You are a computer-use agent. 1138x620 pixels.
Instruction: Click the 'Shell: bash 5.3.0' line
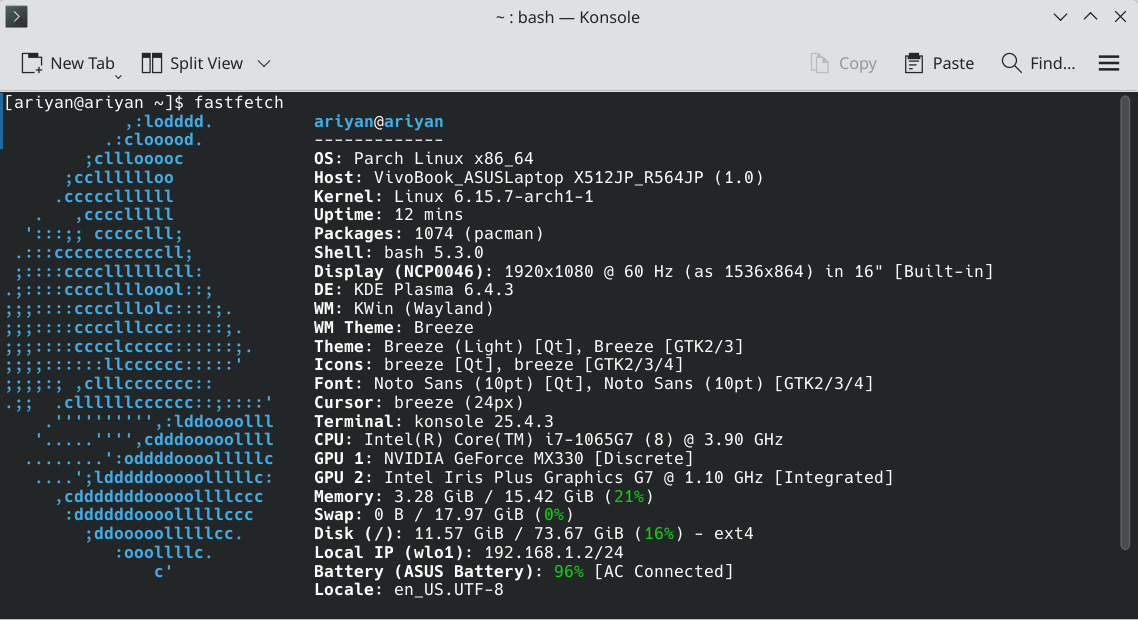tap(398, 253)
